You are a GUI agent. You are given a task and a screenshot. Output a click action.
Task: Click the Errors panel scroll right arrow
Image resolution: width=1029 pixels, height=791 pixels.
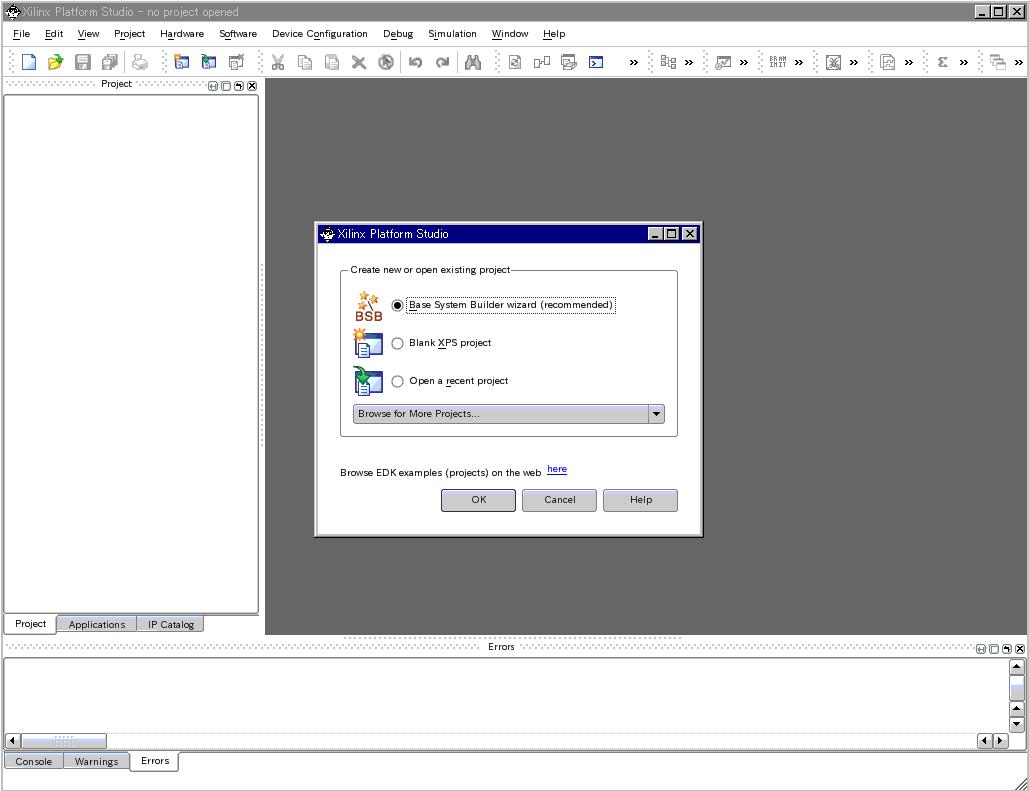click(1000, 741)
